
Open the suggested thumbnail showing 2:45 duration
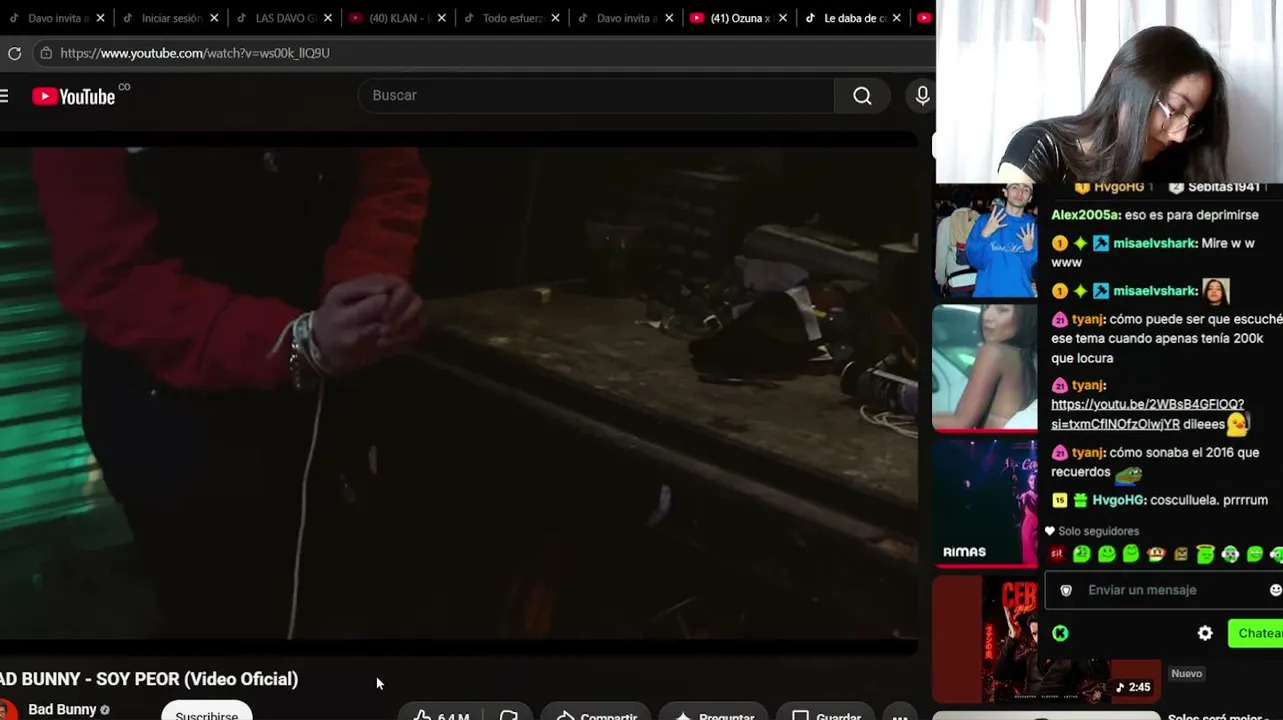click(1047, 639)
